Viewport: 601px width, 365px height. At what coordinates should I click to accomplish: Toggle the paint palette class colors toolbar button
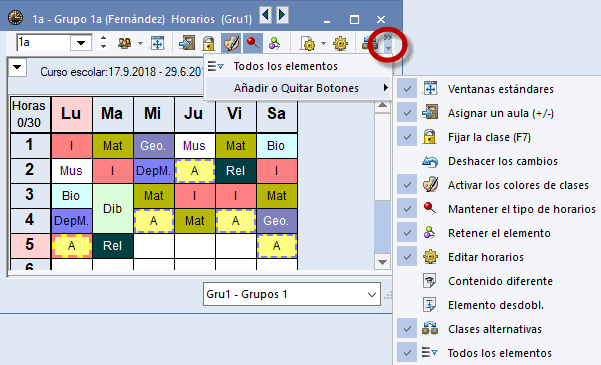pos(231,43)
